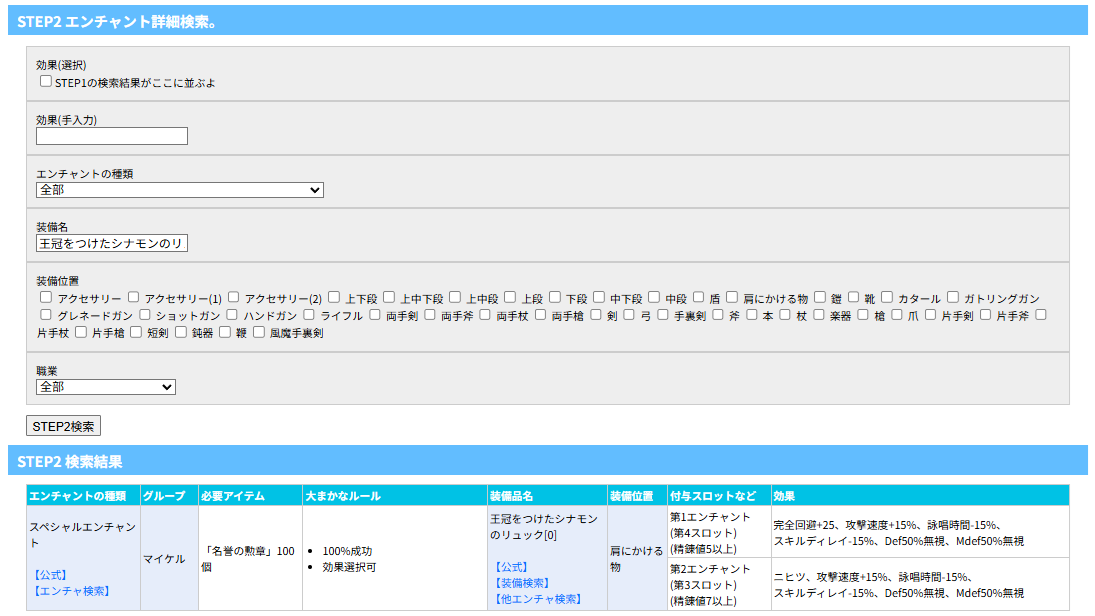Click the 効果 column header
The height and width of the screenshot is (616, 1095).
coord(784,496)
